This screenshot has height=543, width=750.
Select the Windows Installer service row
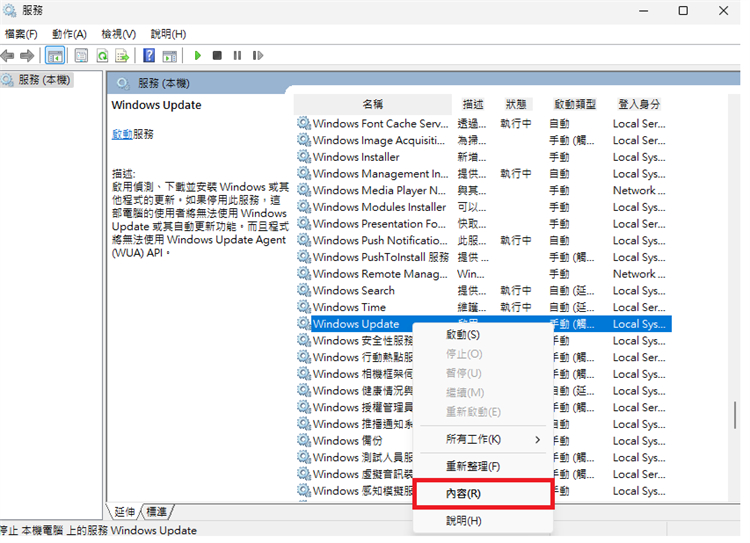[484, 157]
